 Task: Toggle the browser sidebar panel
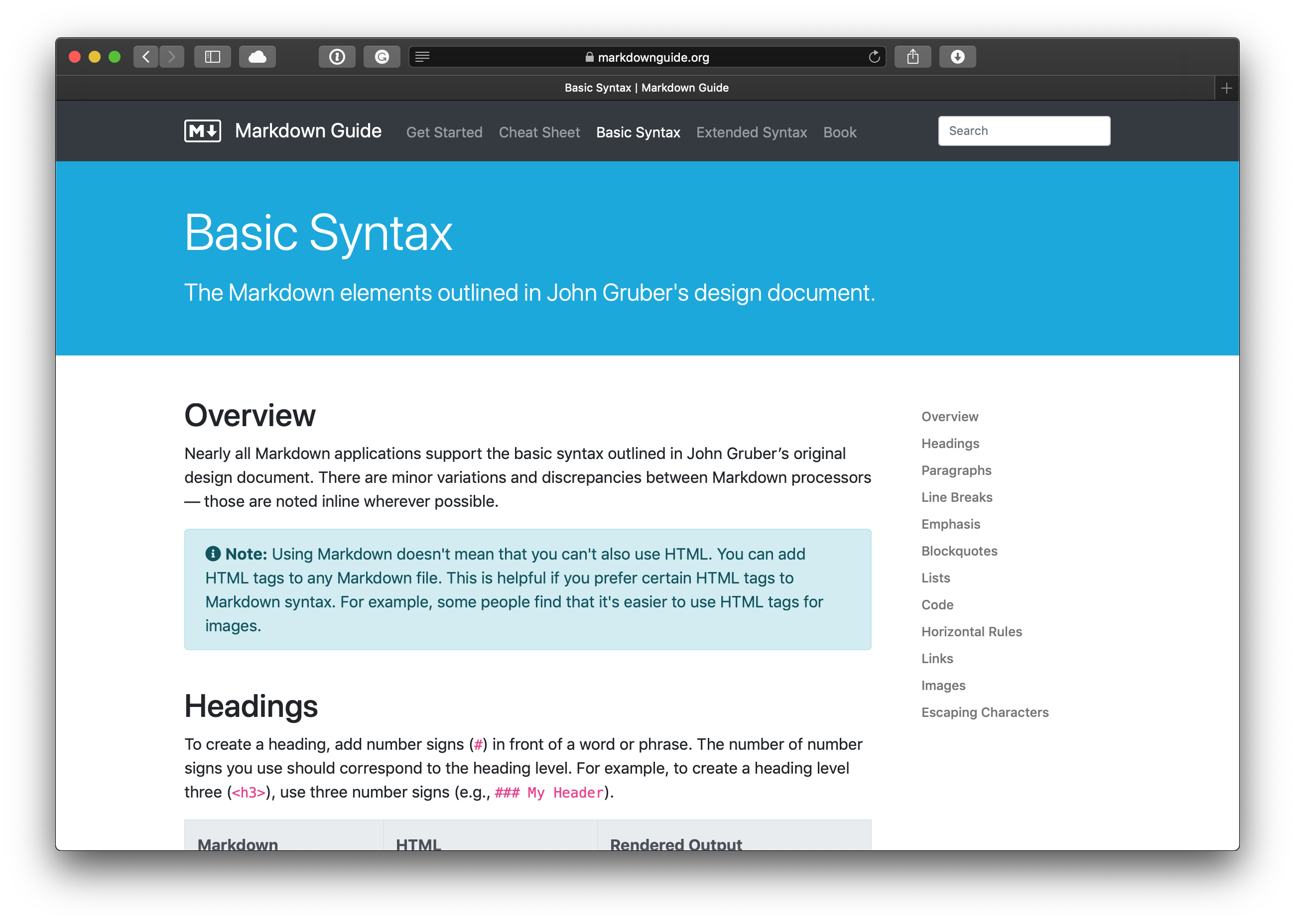(212, 56)
